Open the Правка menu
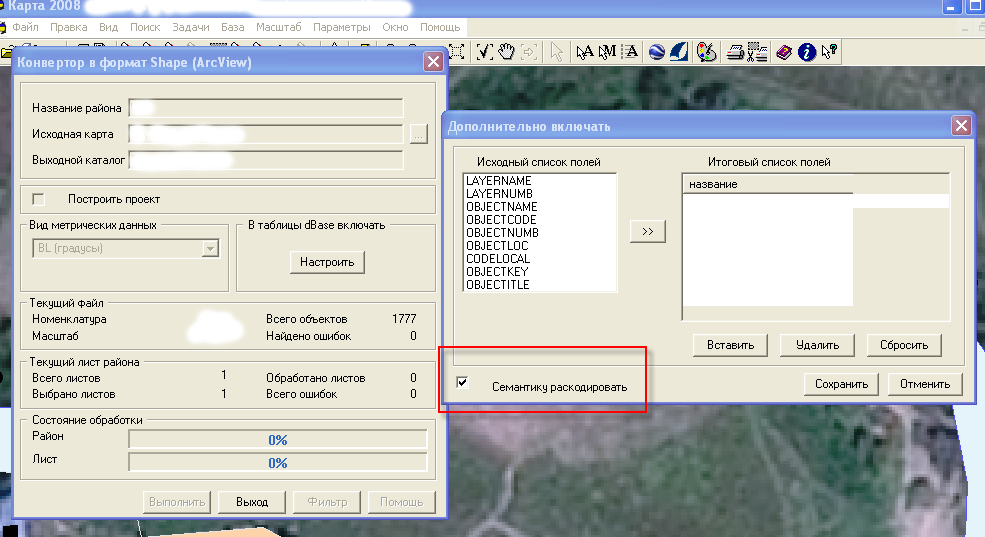The width and height of the screenshot is (985, 537). click(x=68, y=27)
